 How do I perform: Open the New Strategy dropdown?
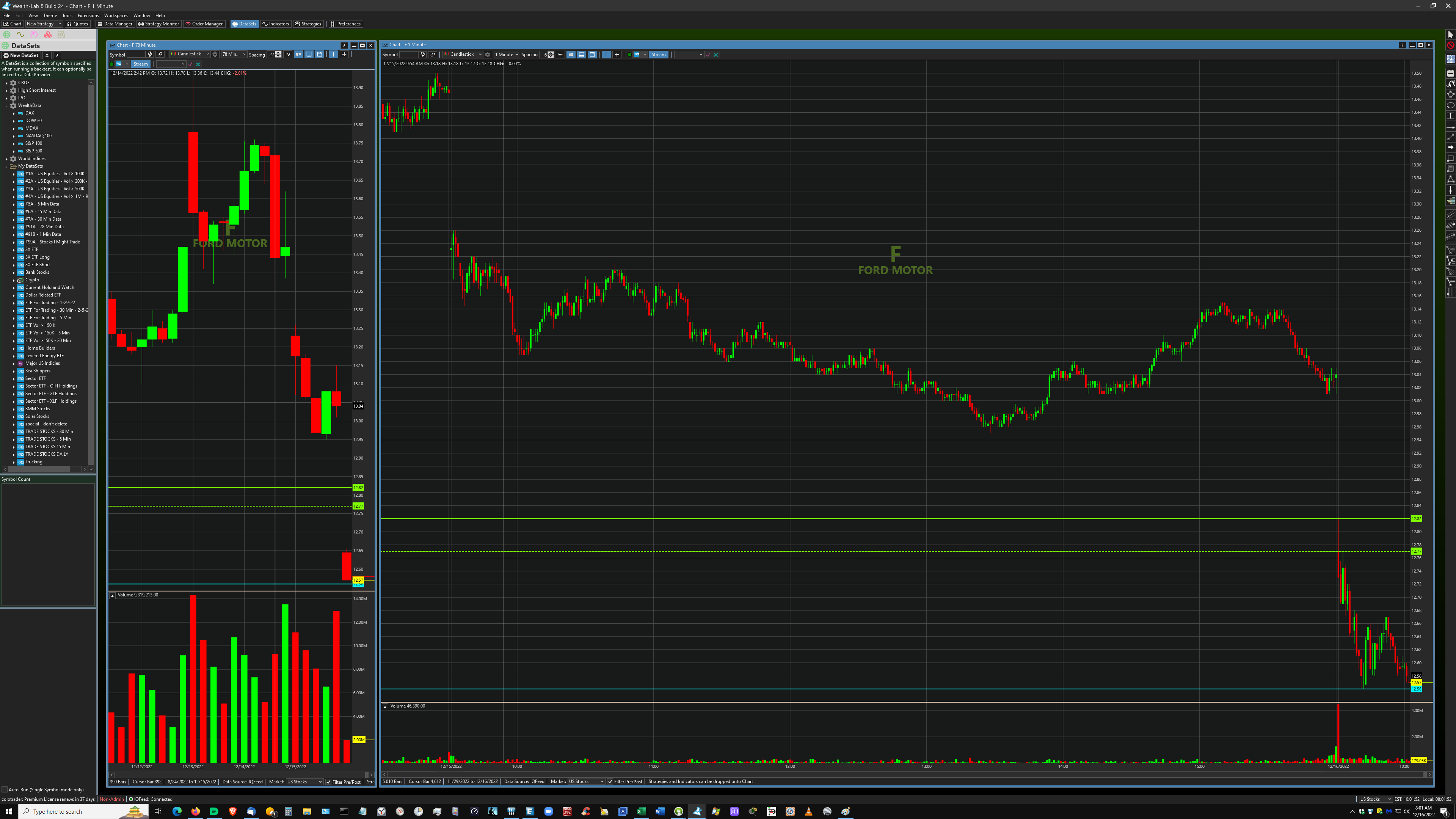(44, 24)
